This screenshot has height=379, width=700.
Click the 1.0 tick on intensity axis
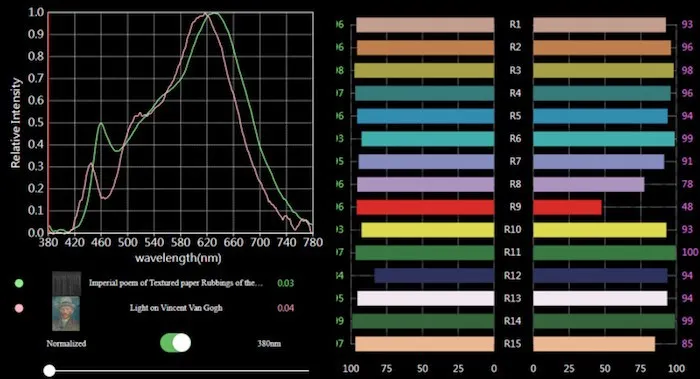click(36, 12)
